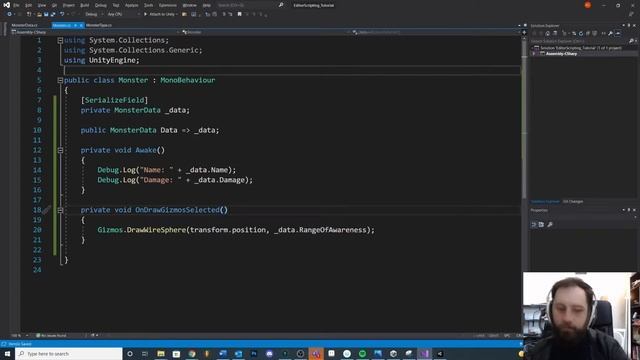640x360 pixels.
Task: Open Spotify from the taskbar
Action: [362, 353]
